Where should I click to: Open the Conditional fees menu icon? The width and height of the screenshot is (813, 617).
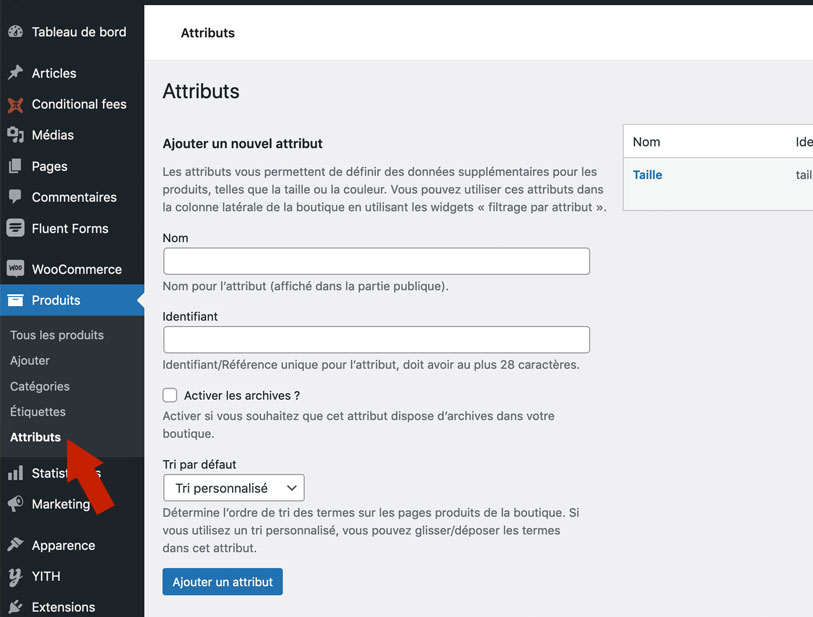(16, 103)
